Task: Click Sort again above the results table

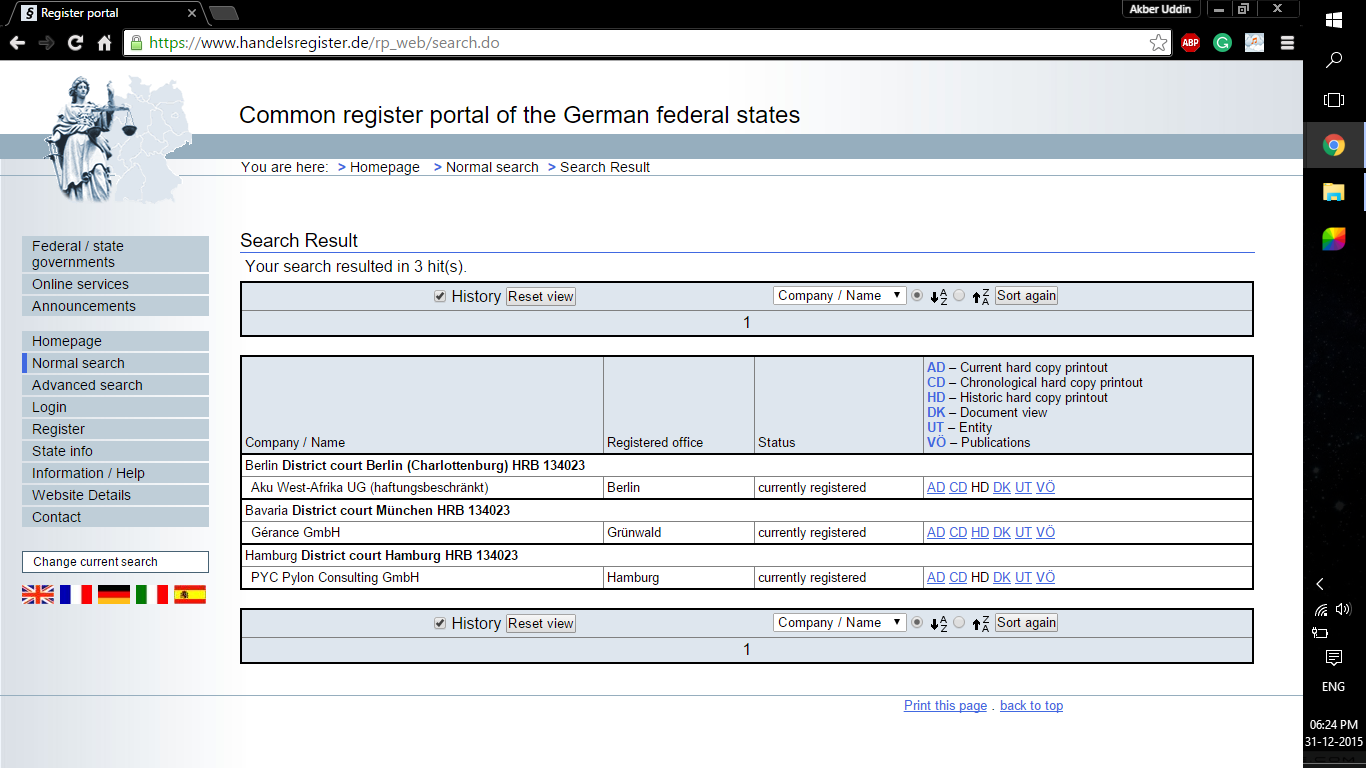Action: [1026, 296]
